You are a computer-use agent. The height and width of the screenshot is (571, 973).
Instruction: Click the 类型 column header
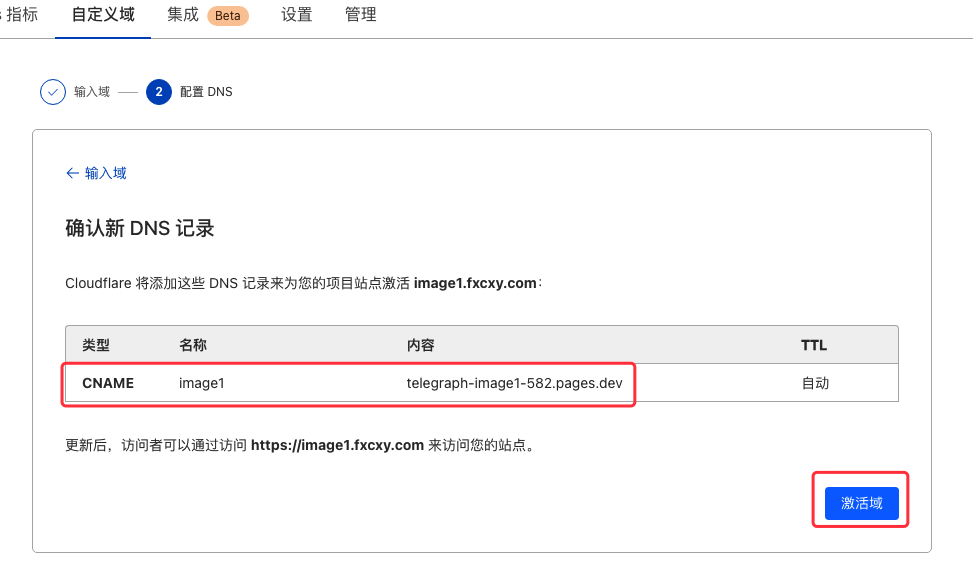pyautogui.click(x=96, y=345)
